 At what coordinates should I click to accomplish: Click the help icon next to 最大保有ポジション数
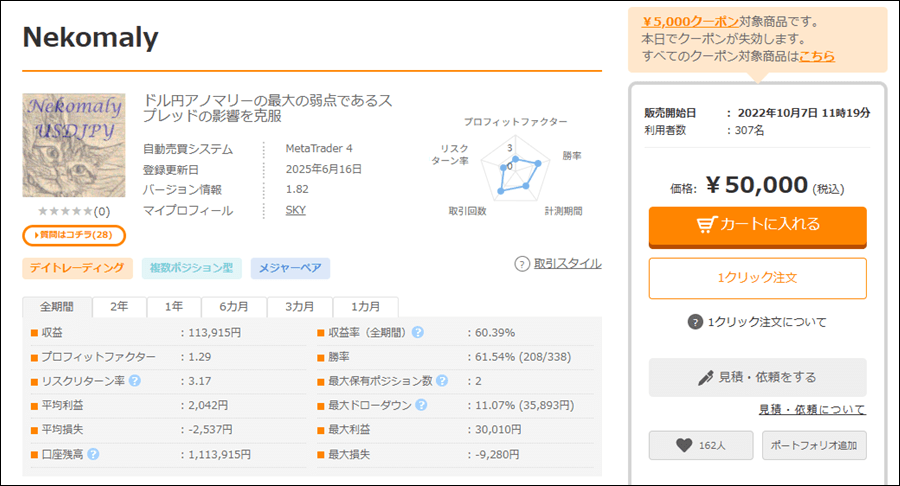441,380
